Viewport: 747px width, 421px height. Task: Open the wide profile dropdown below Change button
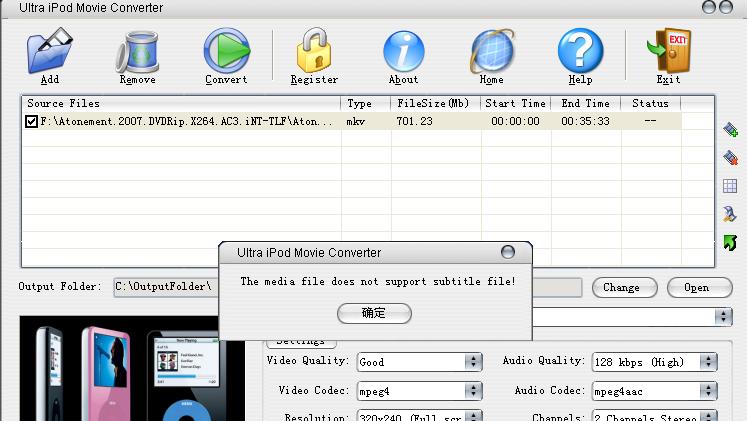[632, 317]
